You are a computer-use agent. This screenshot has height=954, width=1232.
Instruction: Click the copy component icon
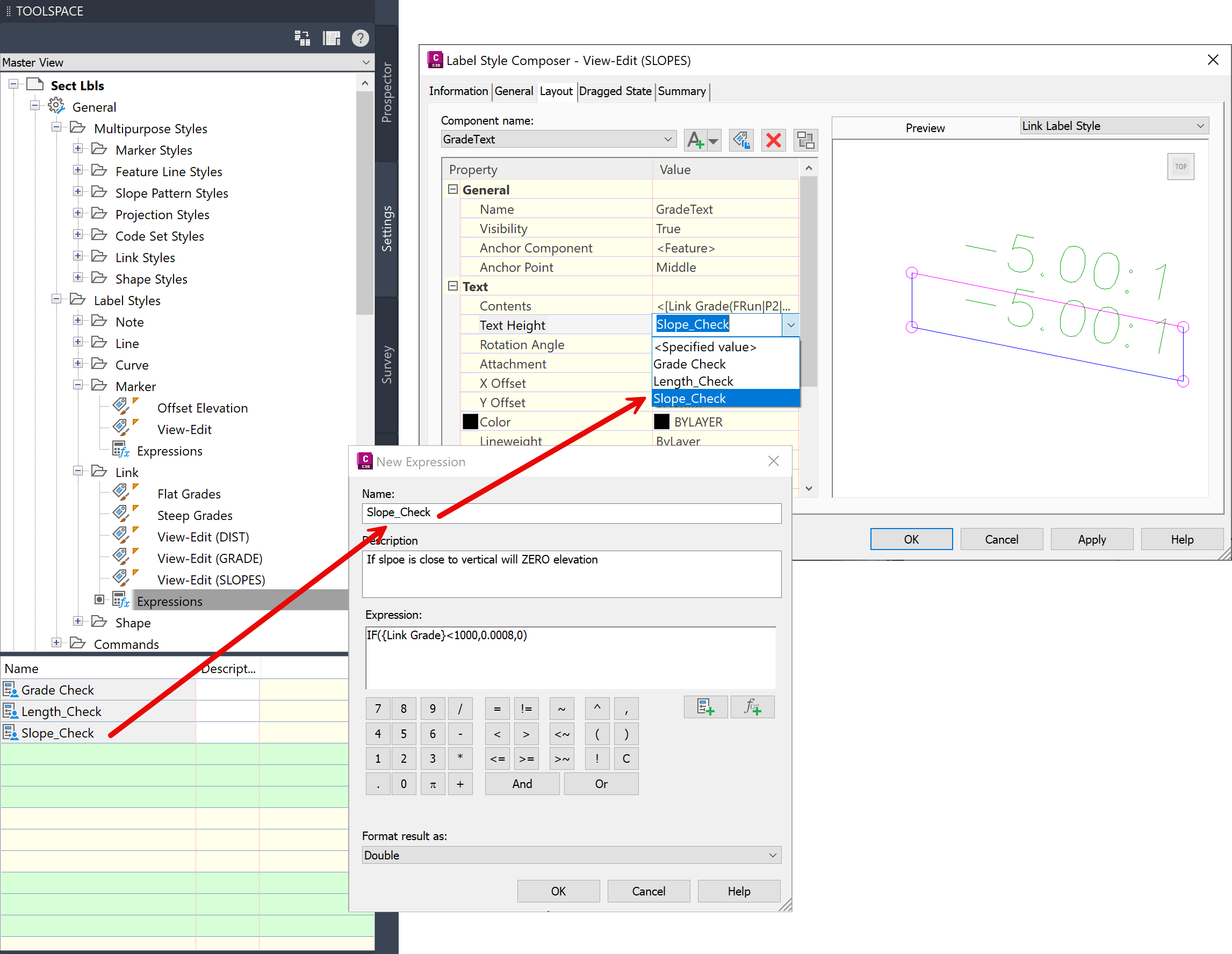coord(741,140)
